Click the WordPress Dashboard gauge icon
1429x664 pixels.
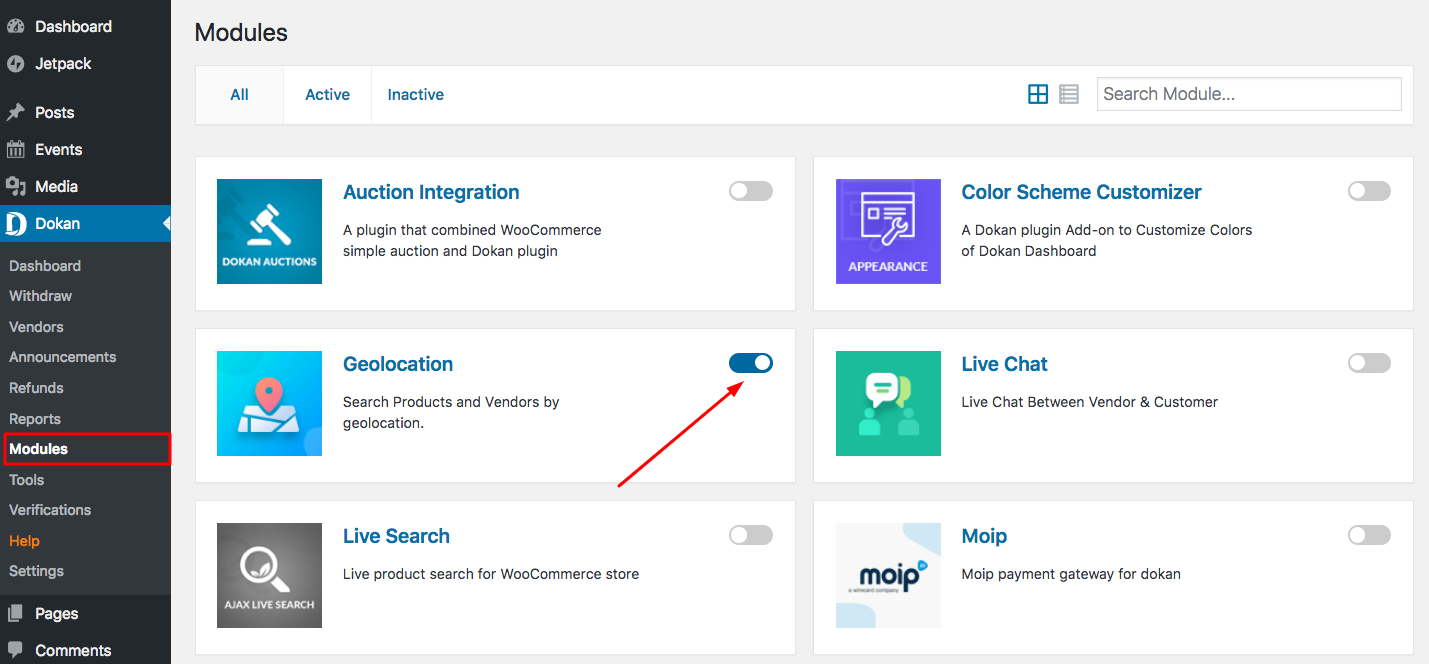point(15,27)
